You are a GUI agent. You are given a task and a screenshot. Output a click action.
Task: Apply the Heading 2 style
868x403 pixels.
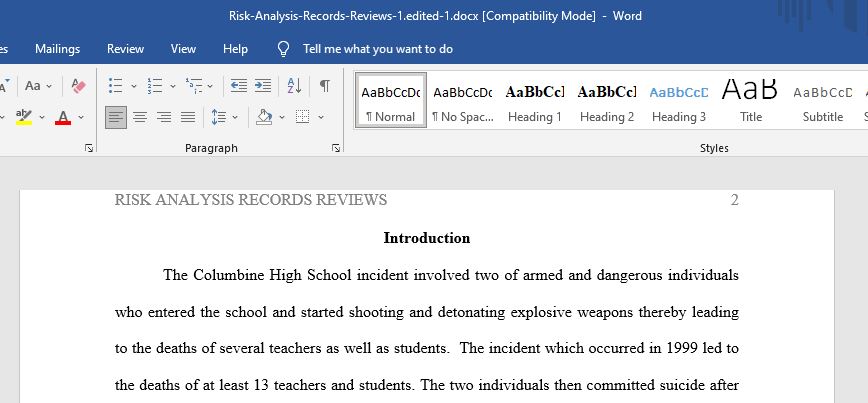tap(607, 100)
